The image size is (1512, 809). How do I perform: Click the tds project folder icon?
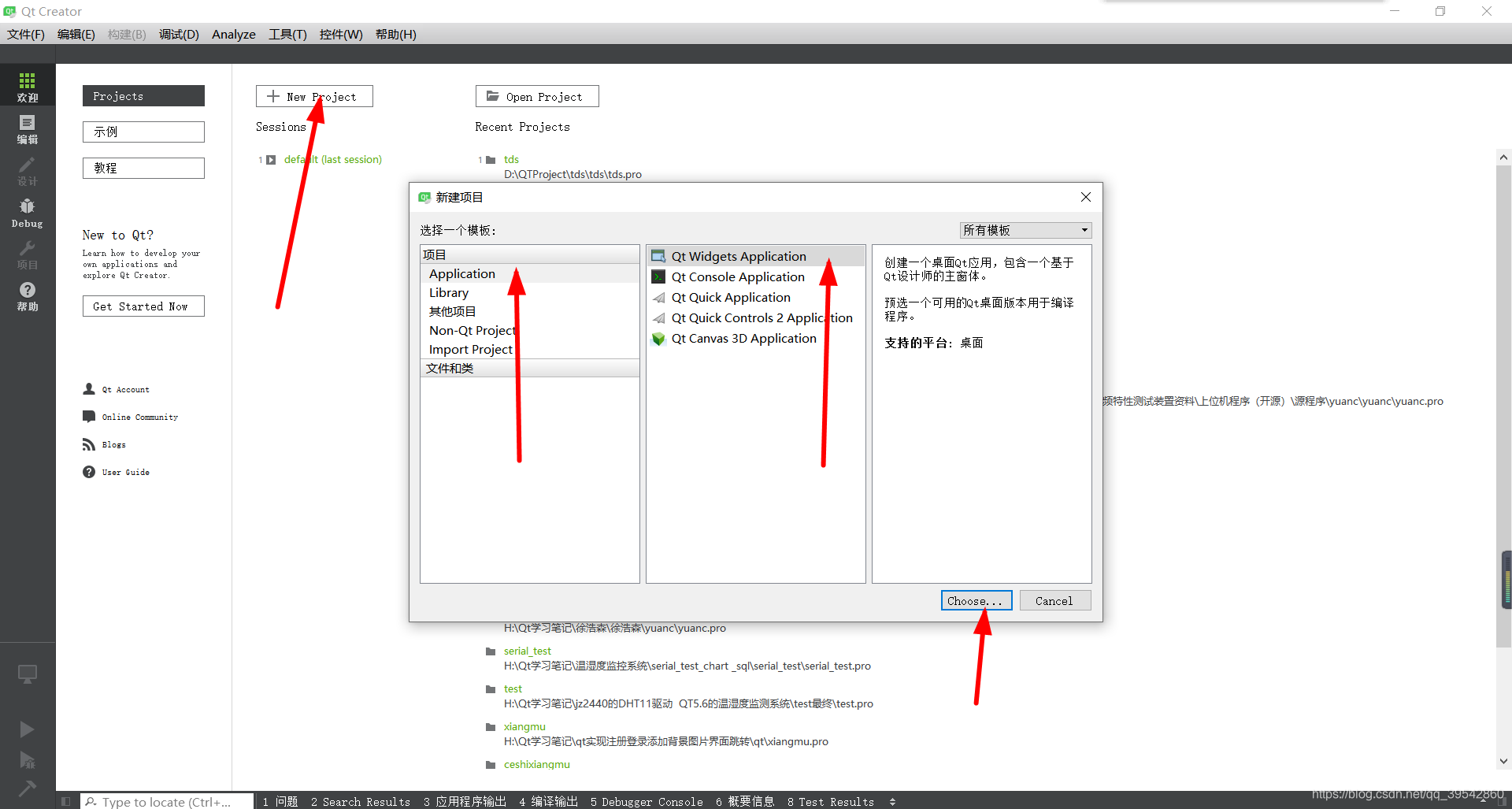491,160
